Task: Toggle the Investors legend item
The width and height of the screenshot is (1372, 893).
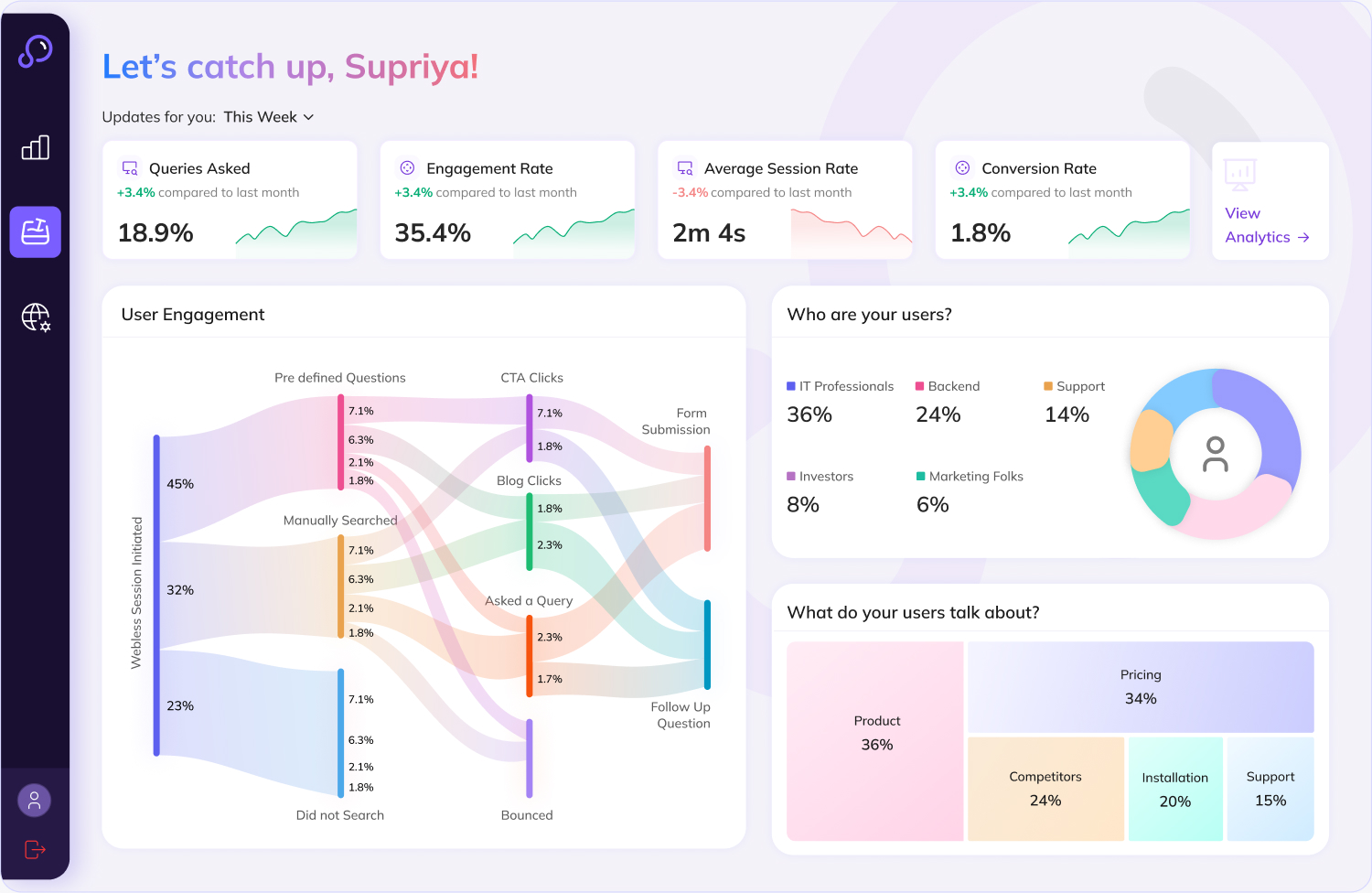Action: tap(820, 476)
